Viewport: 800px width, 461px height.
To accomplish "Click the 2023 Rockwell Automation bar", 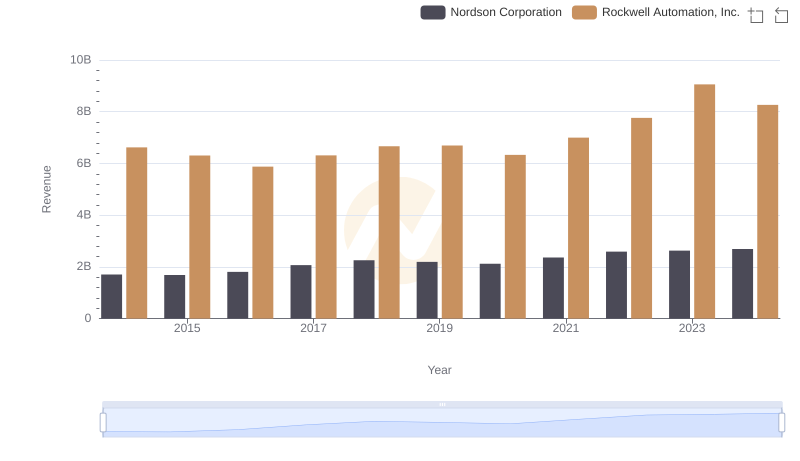I will 704,201.
